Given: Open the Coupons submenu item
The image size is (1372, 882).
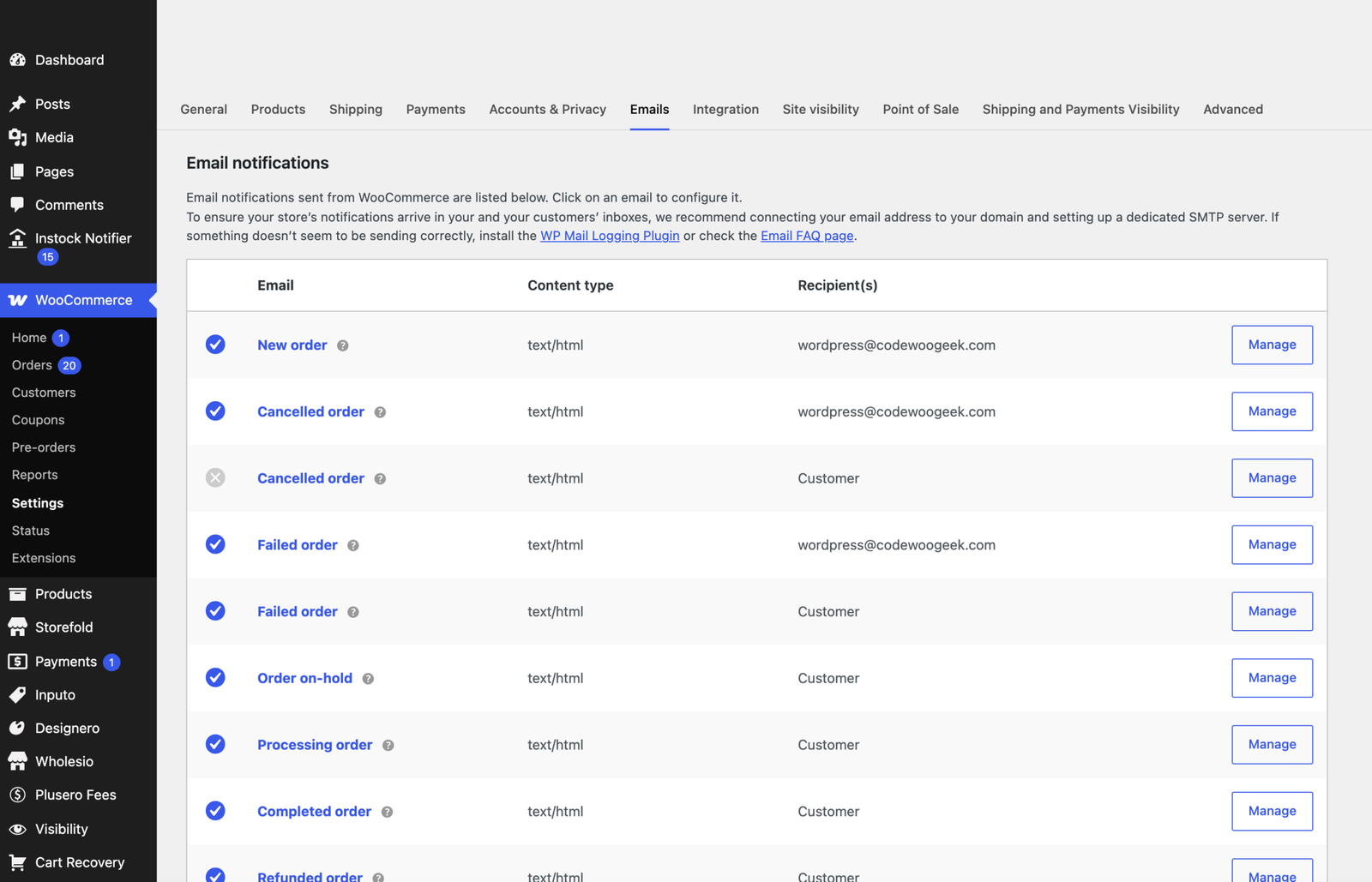Looking at the screenshot, I should pyautogui.click(x=39, y=420).
